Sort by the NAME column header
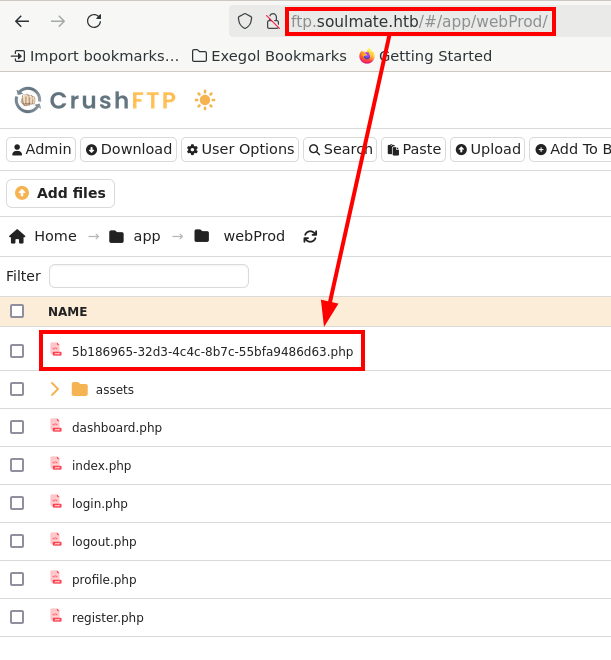611x660 pixels. 68,312
